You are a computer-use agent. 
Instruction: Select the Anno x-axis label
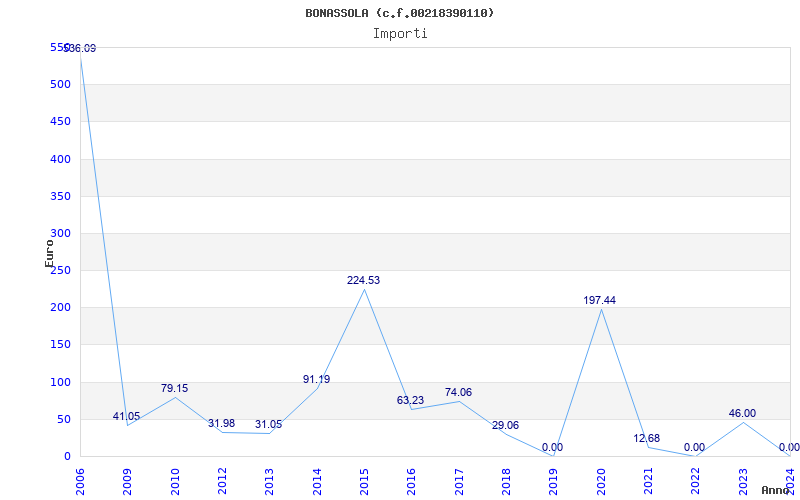click(776, 490)
